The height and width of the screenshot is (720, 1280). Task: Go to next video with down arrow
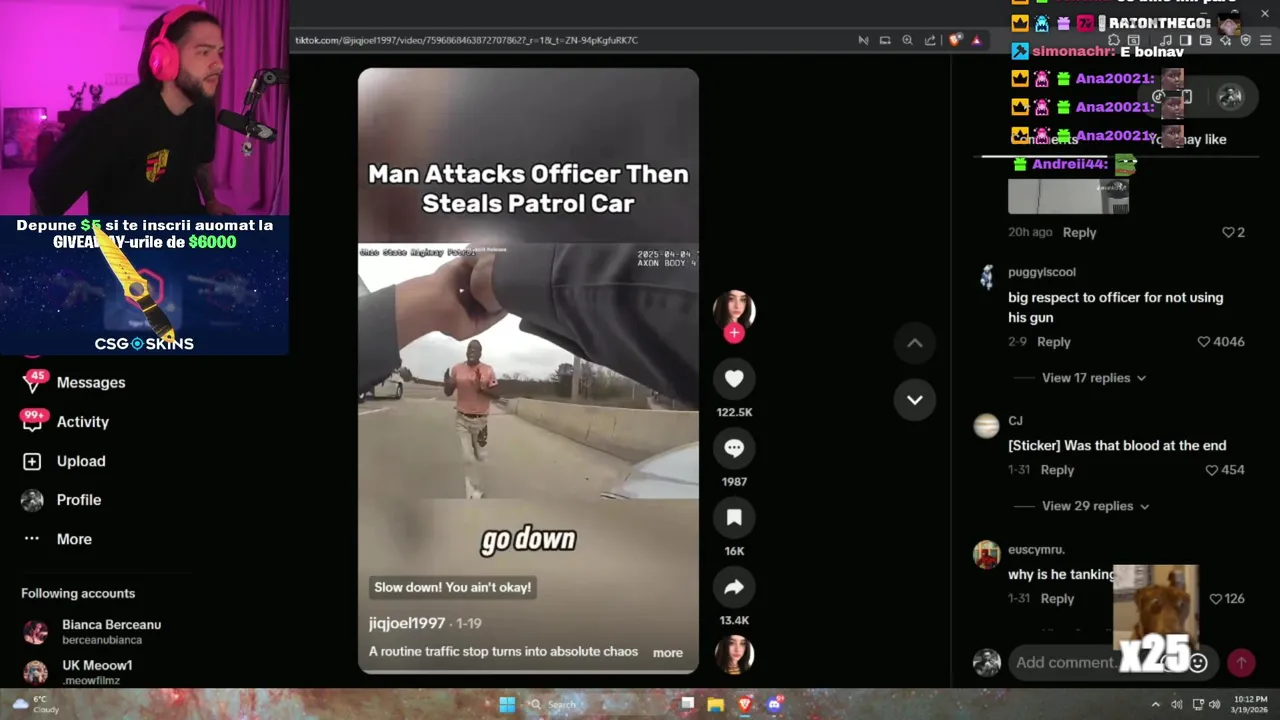(x=914, y=399)
